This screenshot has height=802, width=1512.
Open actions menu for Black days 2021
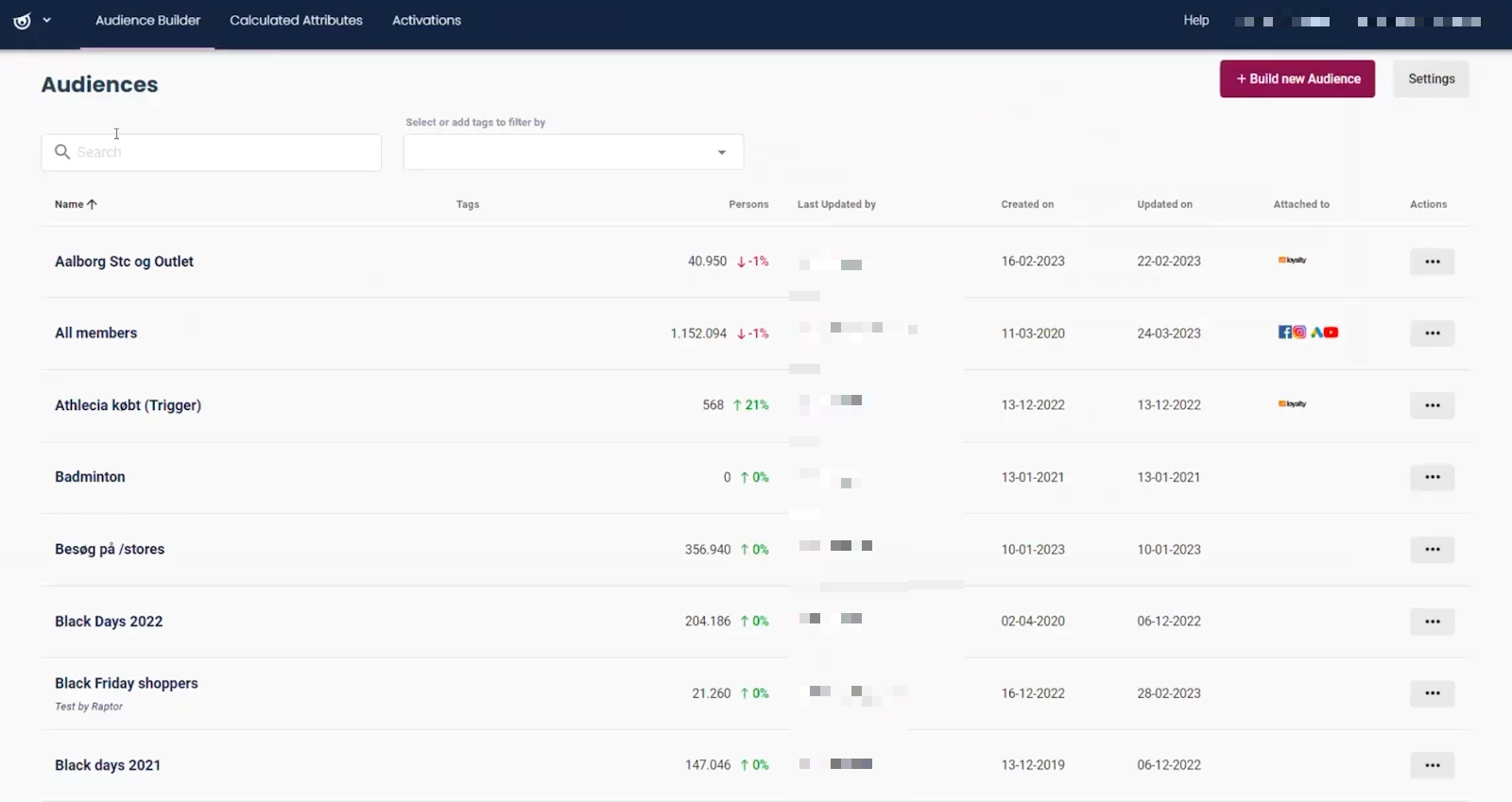(x=1432, y=765)
